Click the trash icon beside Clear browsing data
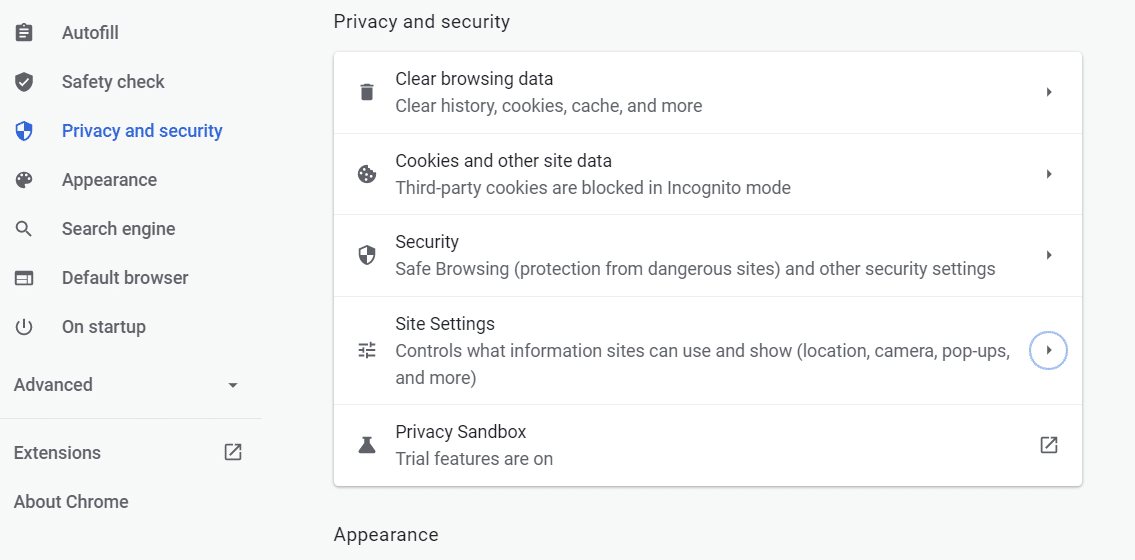The height and width of the screenshot is (560, 1135). [367, 92]
